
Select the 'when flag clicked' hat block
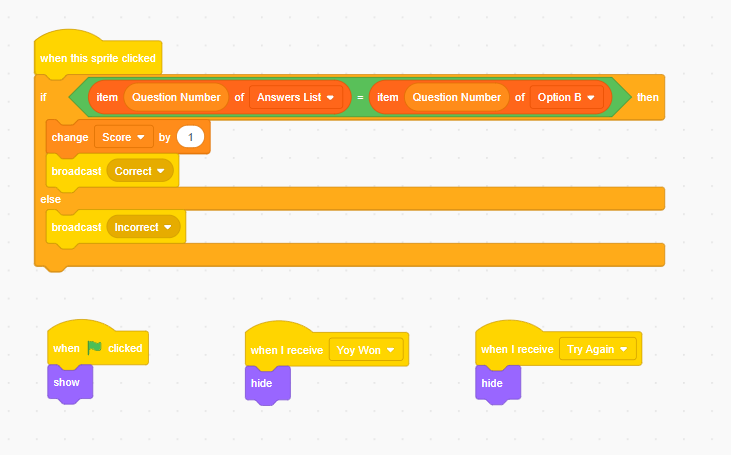(98, 344)
